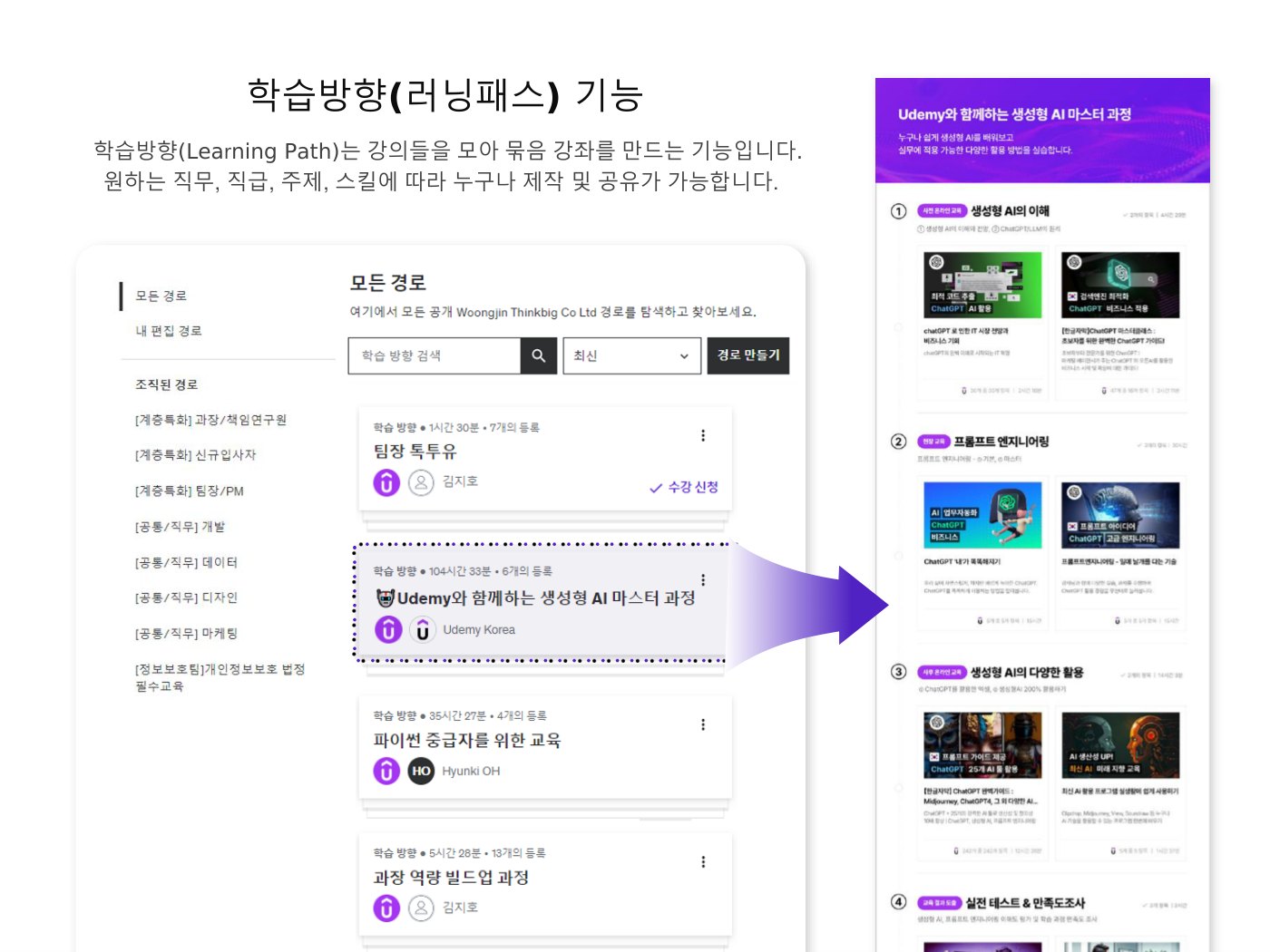
Task: Click section heading 실전 테스트 & 만족도조사
Action: click(1025, 903)
